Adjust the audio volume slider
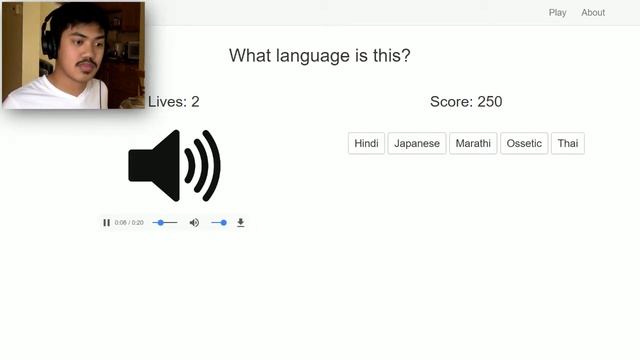Screen dimensions: 640x360 (219, 223)
